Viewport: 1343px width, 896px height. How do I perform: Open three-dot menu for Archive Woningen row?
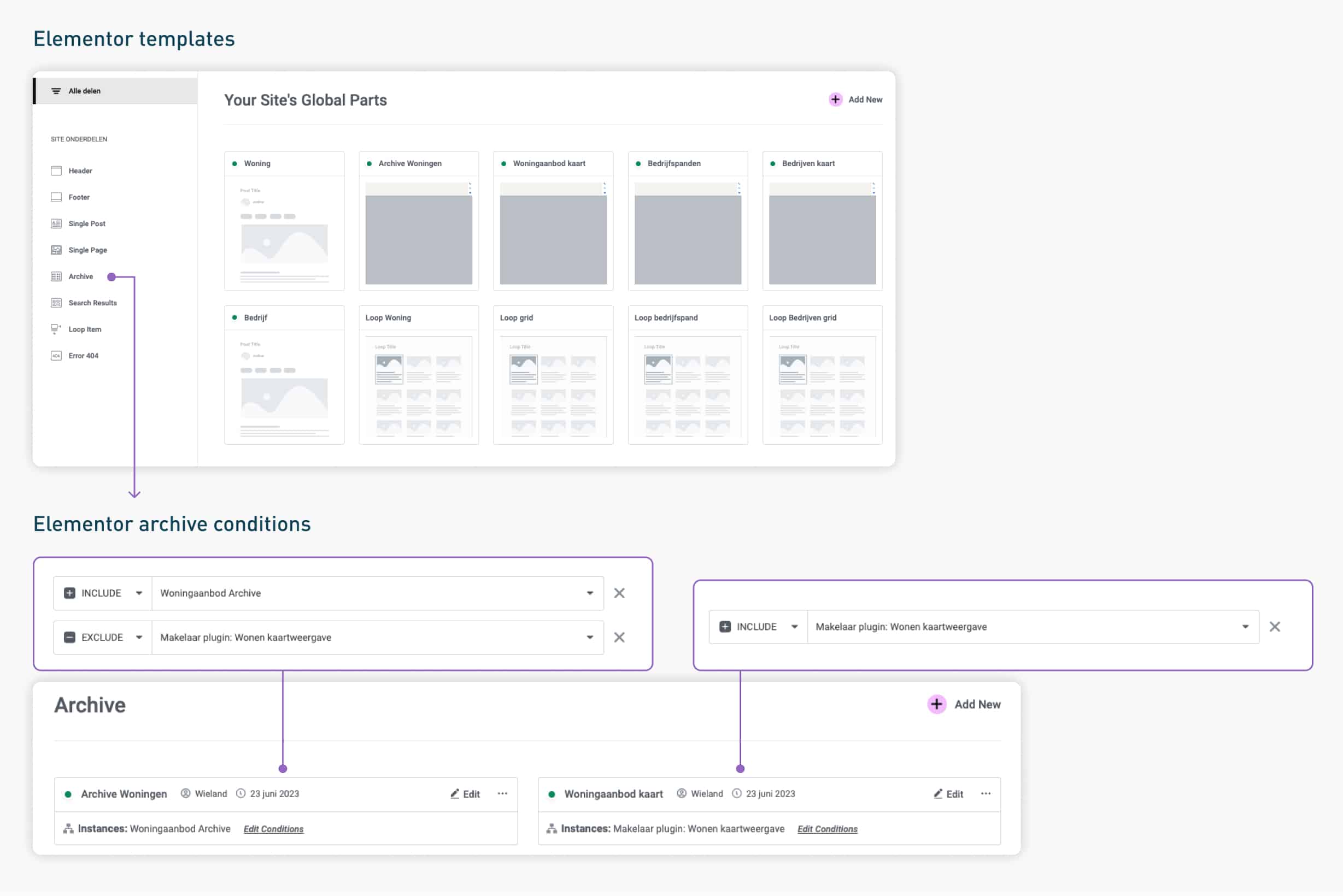click(x=502, y=794)
